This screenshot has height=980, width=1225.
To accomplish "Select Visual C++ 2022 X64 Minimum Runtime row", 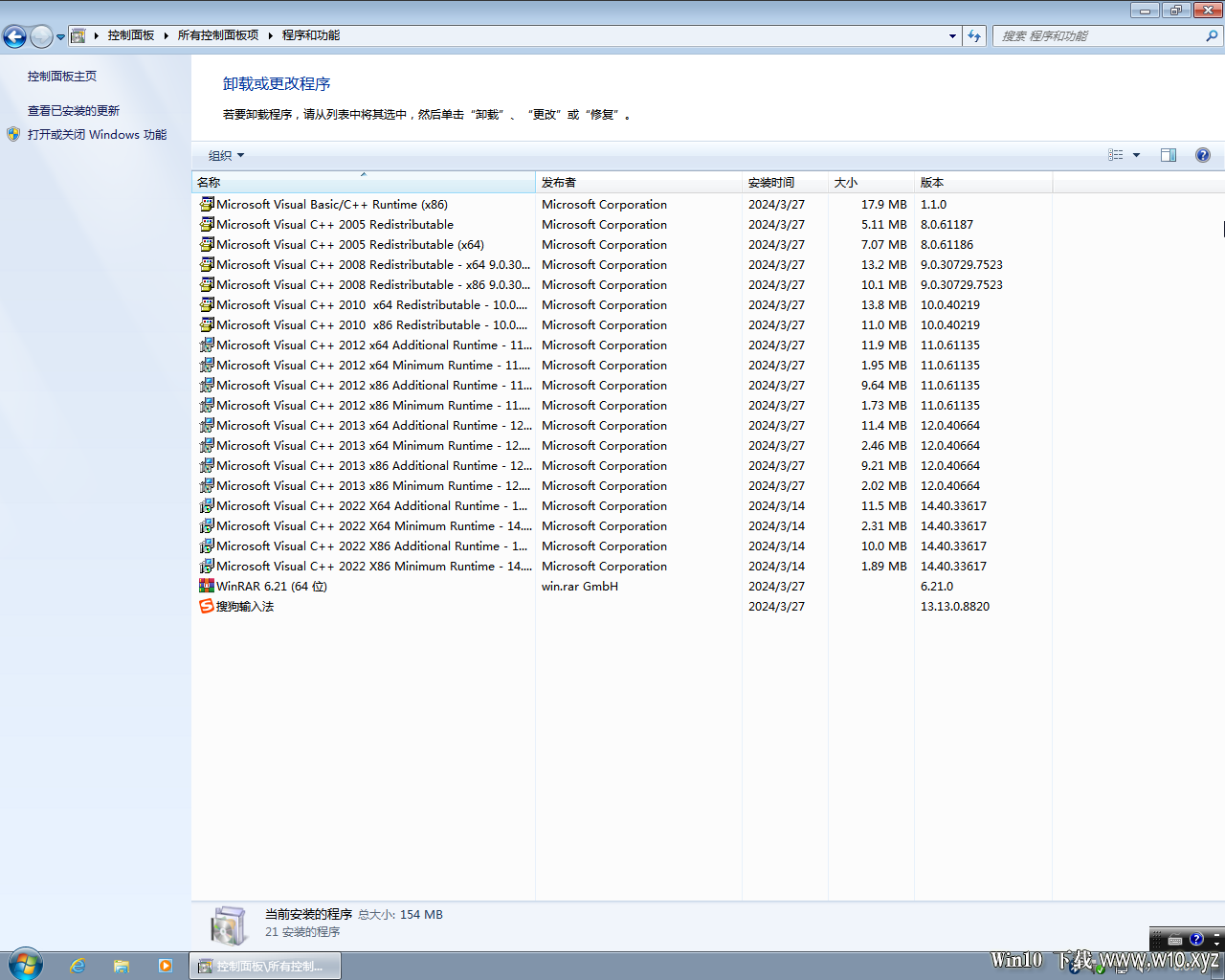I will tap(622, 525).
